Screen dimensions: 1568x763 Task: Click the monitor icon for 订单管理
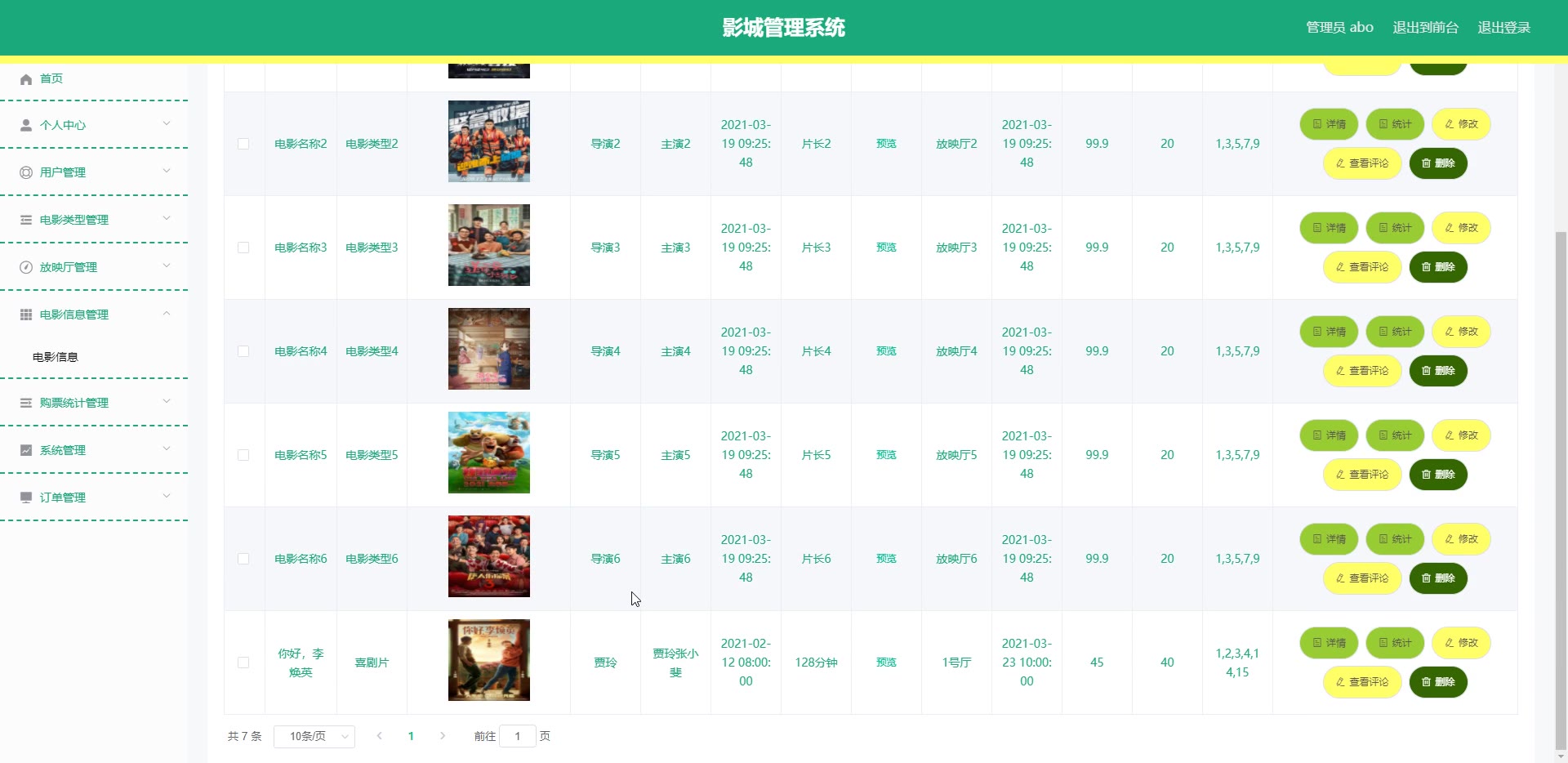tap(26, 498)
